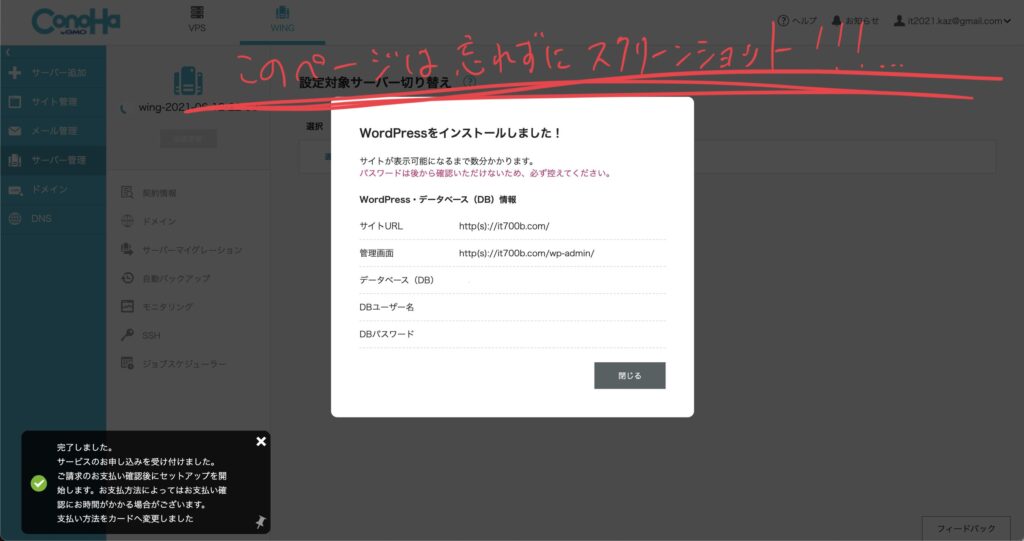The height and width of the screenshot is (541, 1024).
Task: Pin the completion notification with the pin icon
Action: (261, 521)
